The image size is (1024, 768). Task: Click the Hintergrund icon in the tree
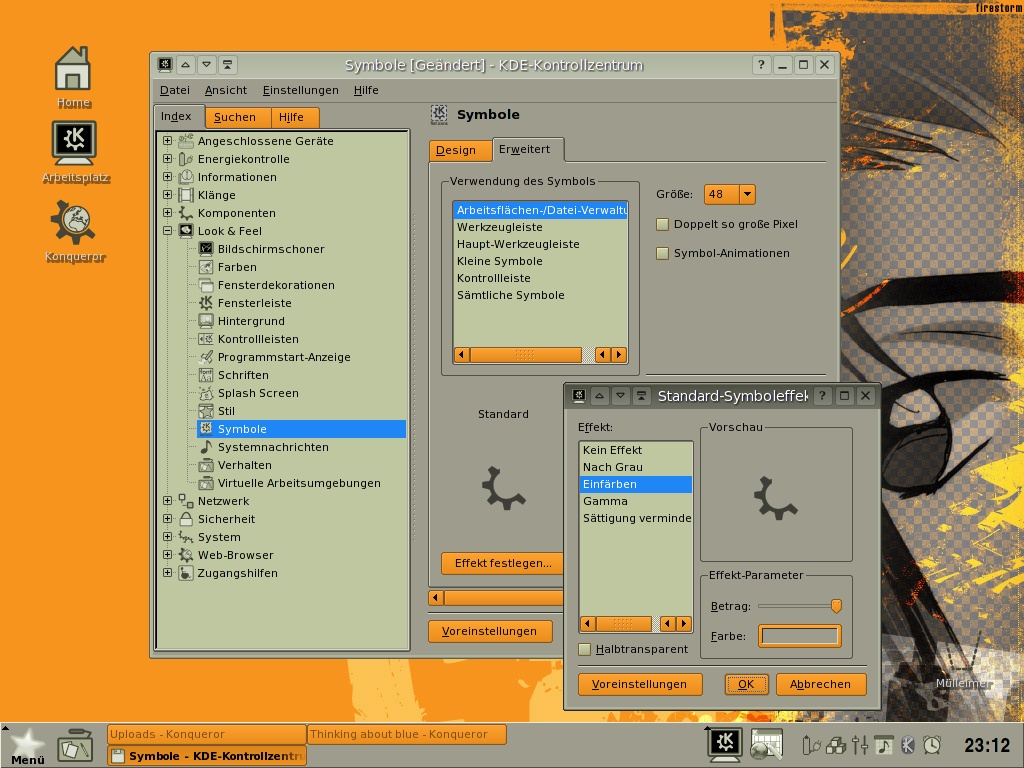point(206,321)
